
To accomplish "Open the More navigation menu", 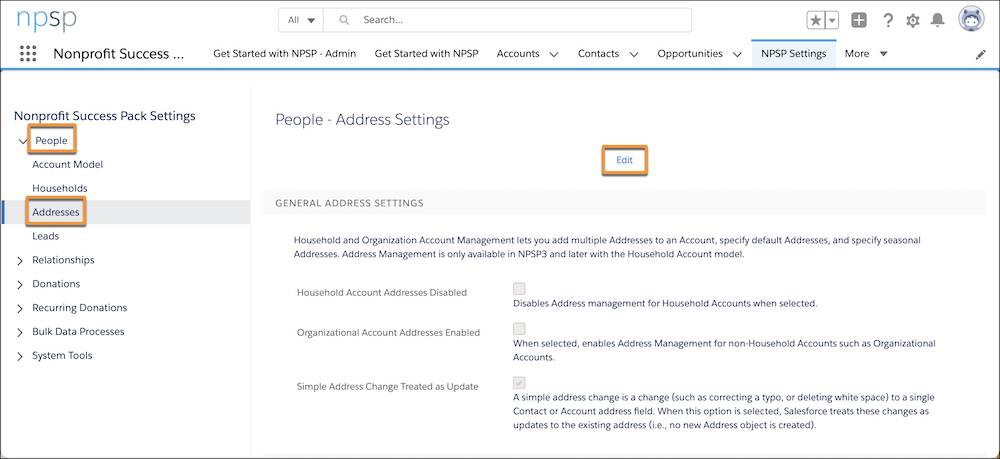I will click(865, 54).
